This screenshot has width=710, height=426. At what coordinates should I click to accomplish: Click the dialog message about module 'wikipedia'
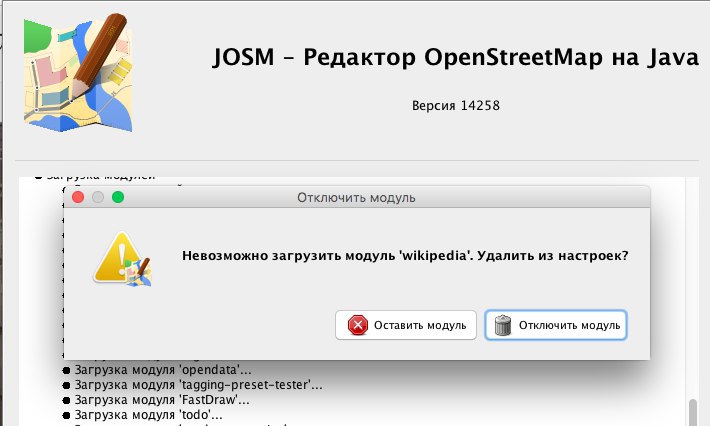point(405,256)
